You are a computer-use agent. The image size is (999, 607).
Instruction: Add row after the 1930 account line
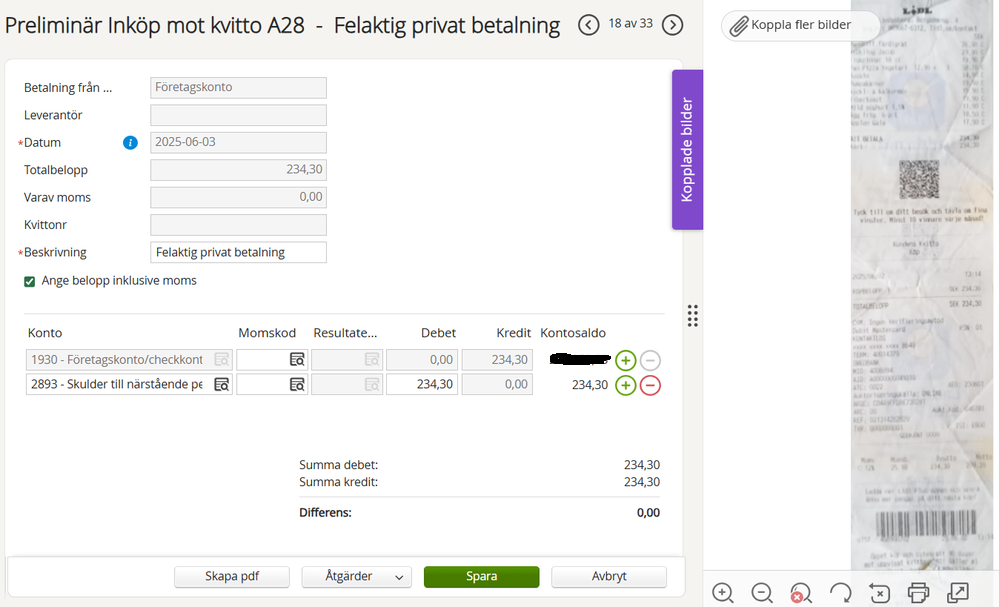point(626,361)
